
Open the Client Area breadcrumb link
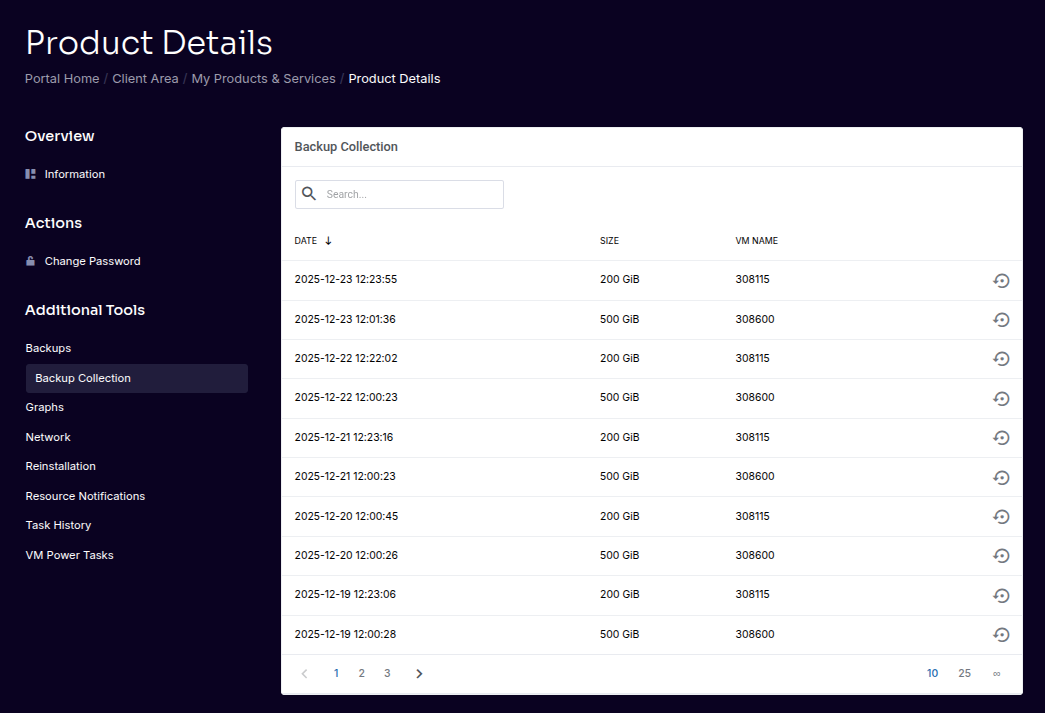click(145, 78)
